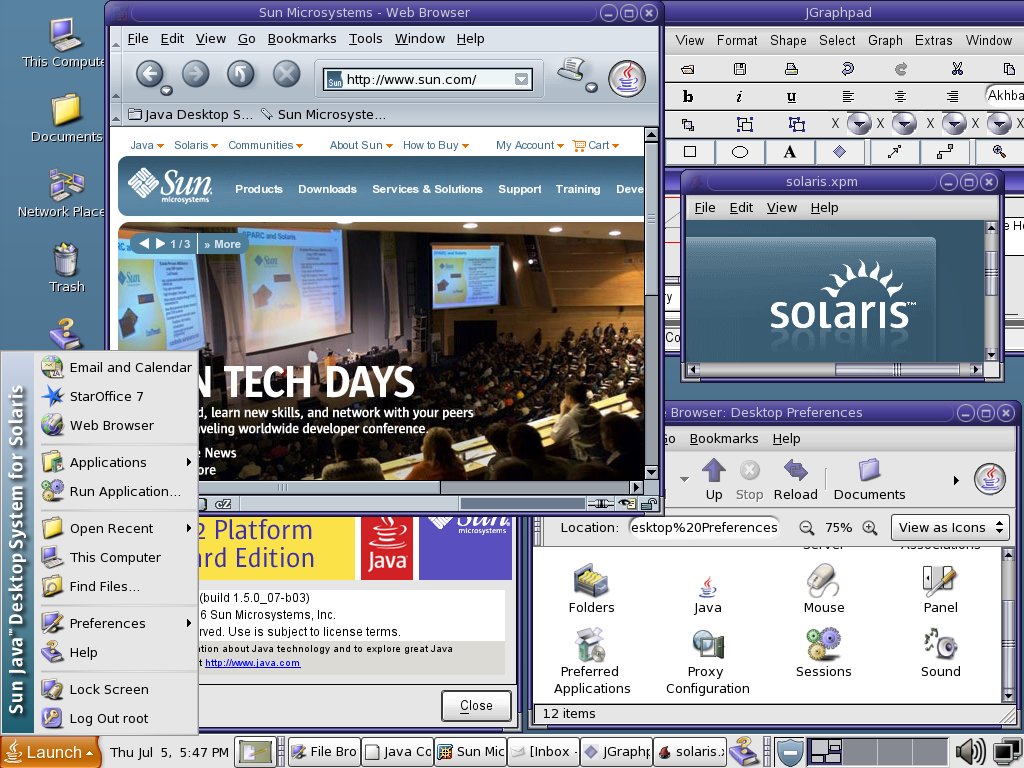Image resolution: width=1024 pixels, height=768 pixels.
Task: Open the Documents folder on the desktop
Action: [x=66, y=118]
